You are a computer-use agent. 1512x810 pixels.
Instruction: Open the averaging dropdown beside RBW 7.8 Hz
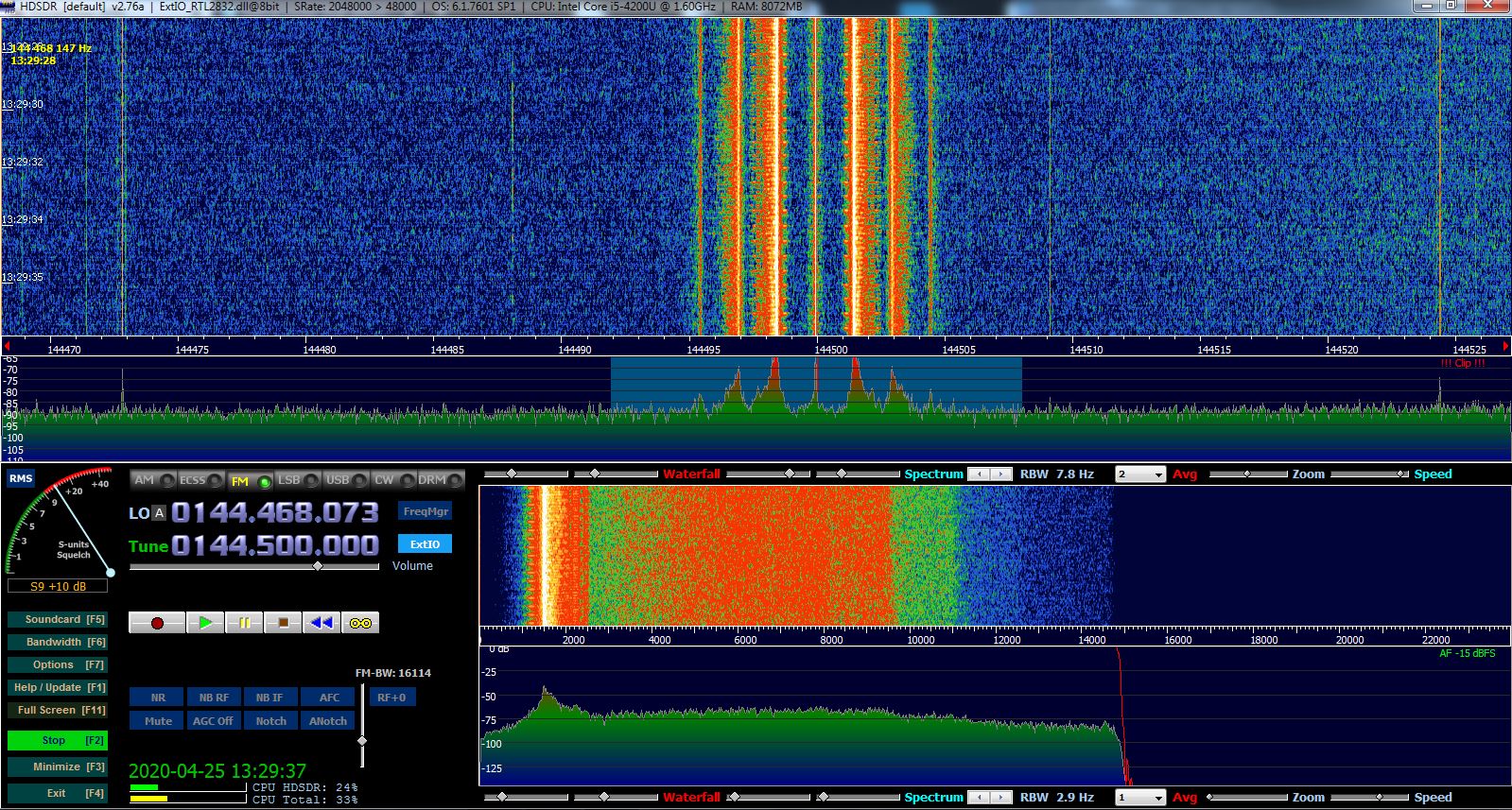pyautogui.click(x=1140, y=474)
